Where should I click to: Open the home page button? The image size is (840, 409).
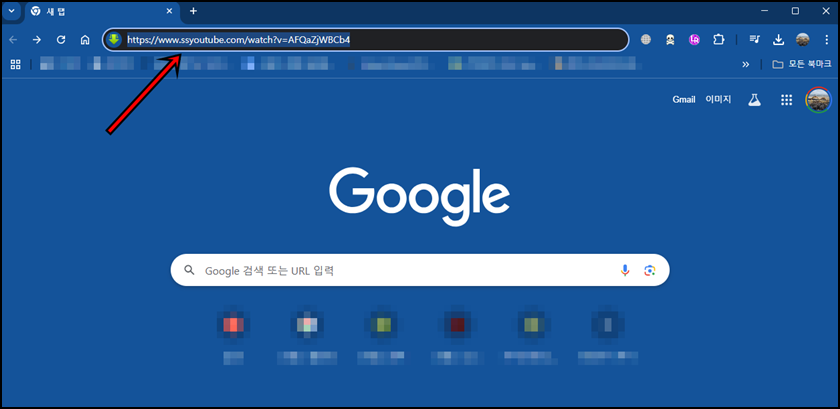click(85, 40)
